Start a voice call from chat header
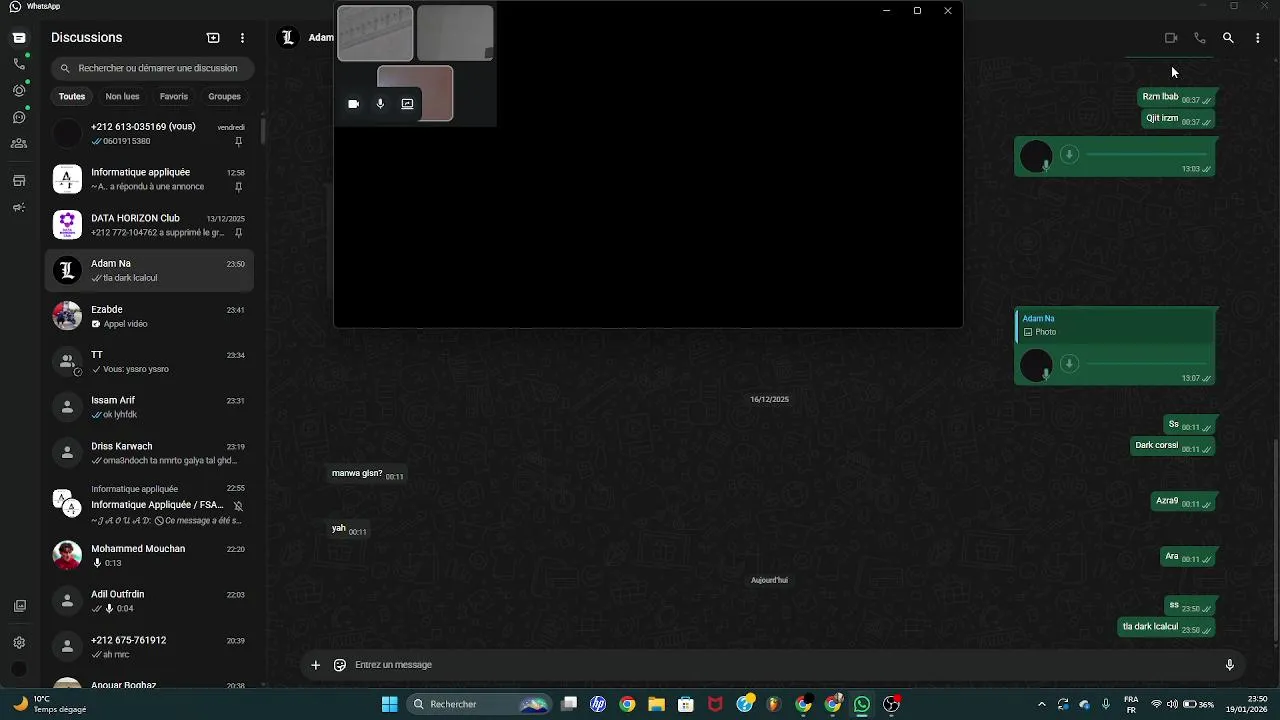1280x720 pixels. pyautogui.click(x=1200, y=38)
